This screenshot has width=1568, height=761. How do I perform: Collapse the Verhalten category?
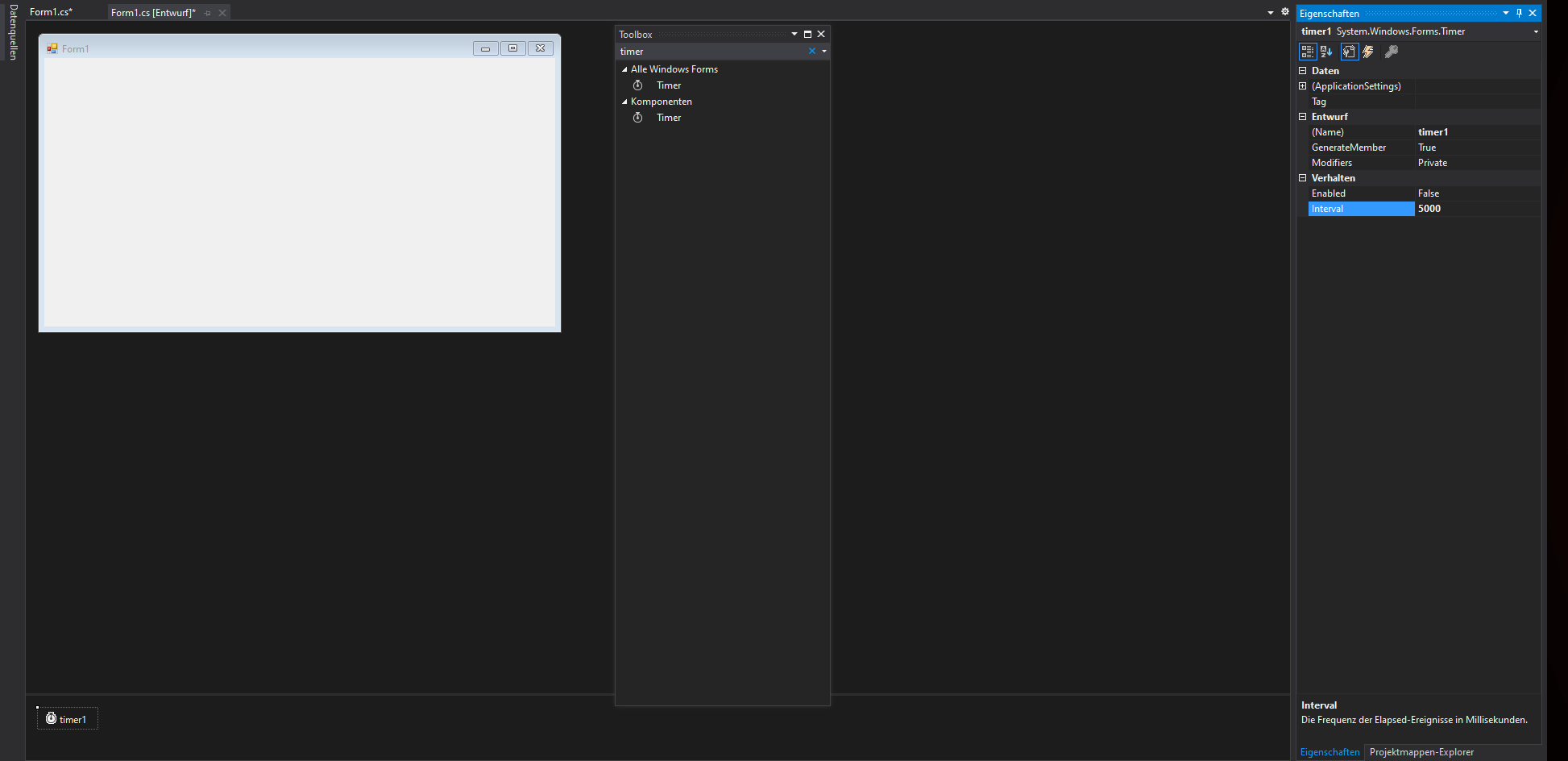(1303, 178)
